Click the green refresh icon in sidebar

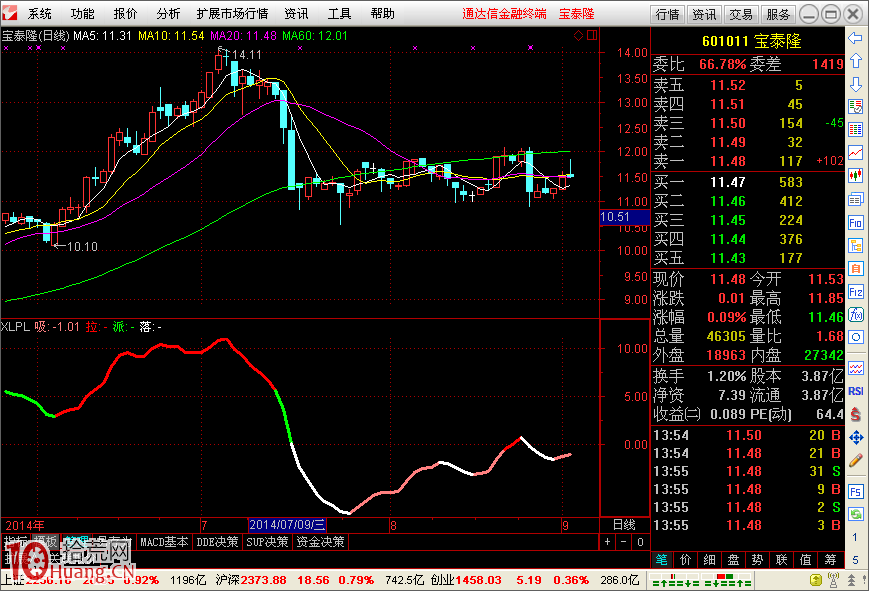click(856, 514)
